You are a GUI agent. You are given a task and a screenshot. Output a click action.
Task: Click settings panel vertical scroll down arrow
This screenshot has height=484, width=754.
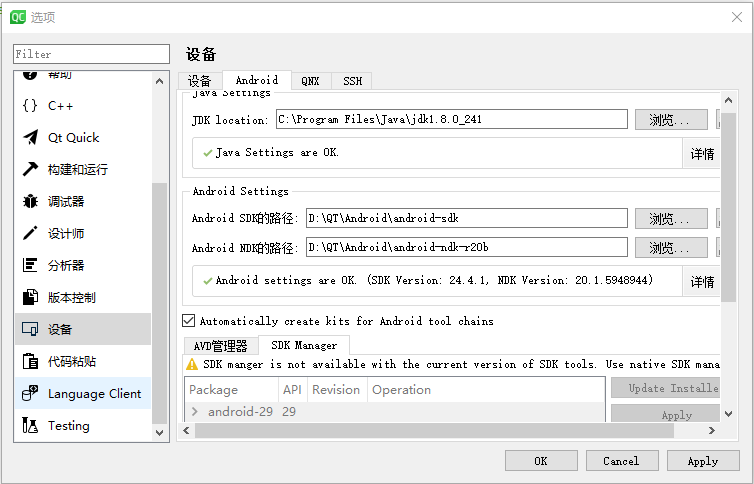tap(729, 413)
